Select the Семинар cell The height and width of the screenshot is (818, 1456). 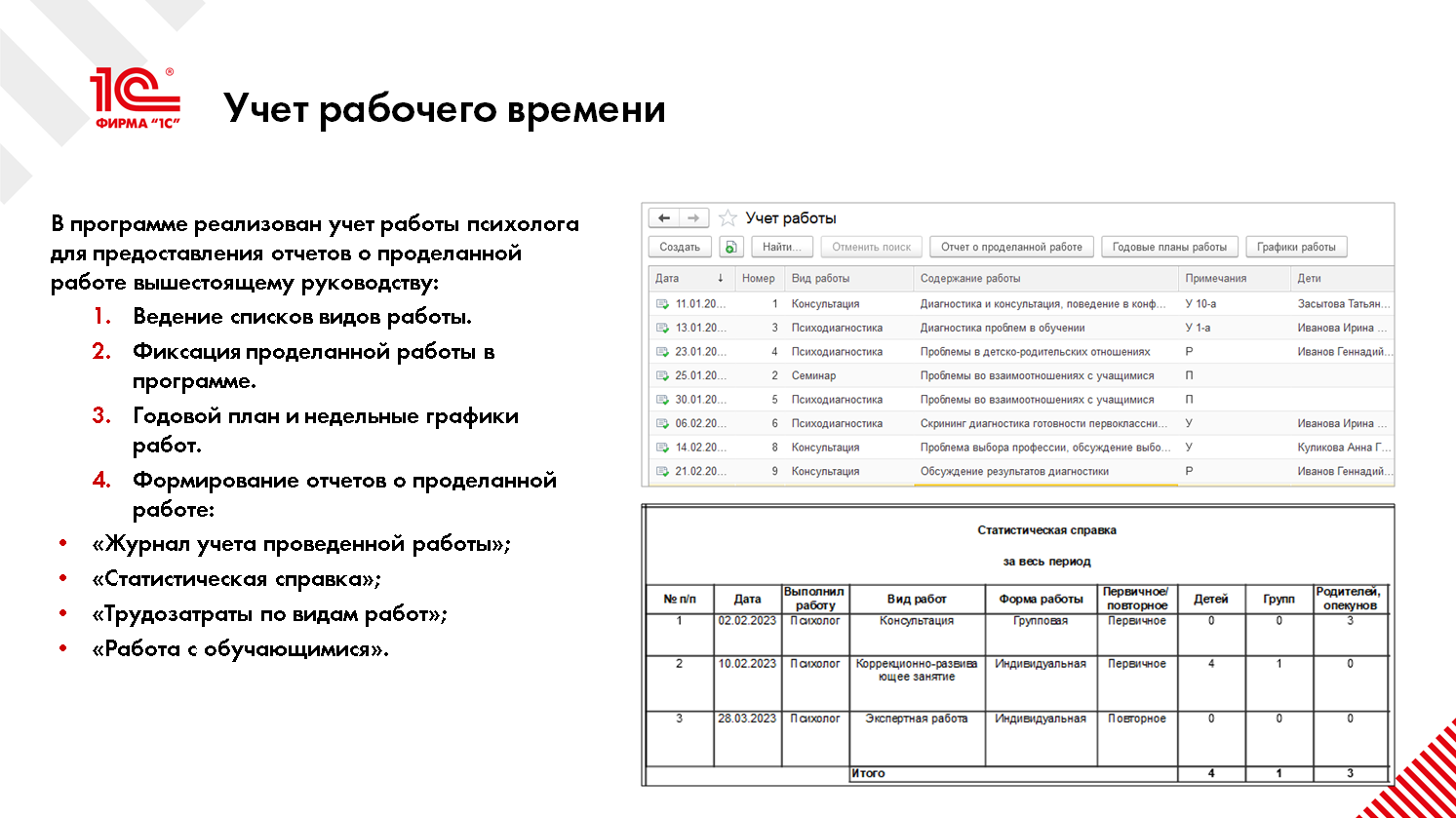click(813, 375)
